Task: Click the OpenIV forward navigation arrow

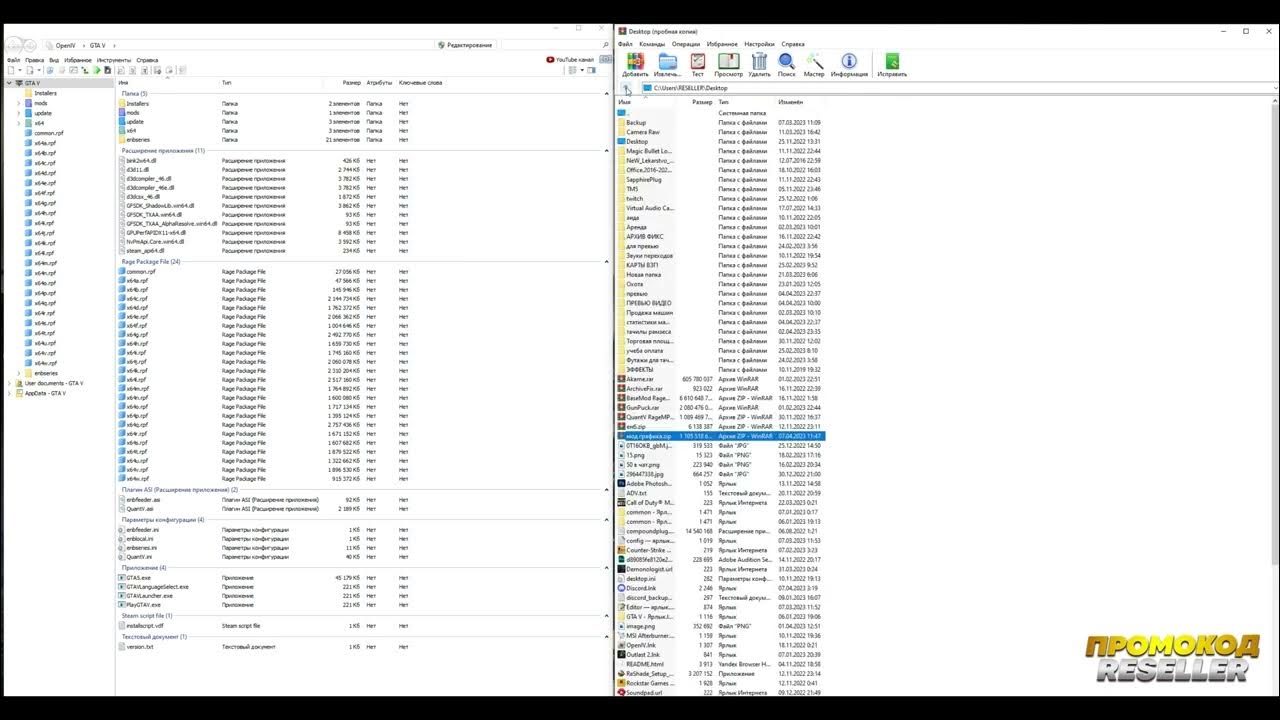Action: coord(32,46)
